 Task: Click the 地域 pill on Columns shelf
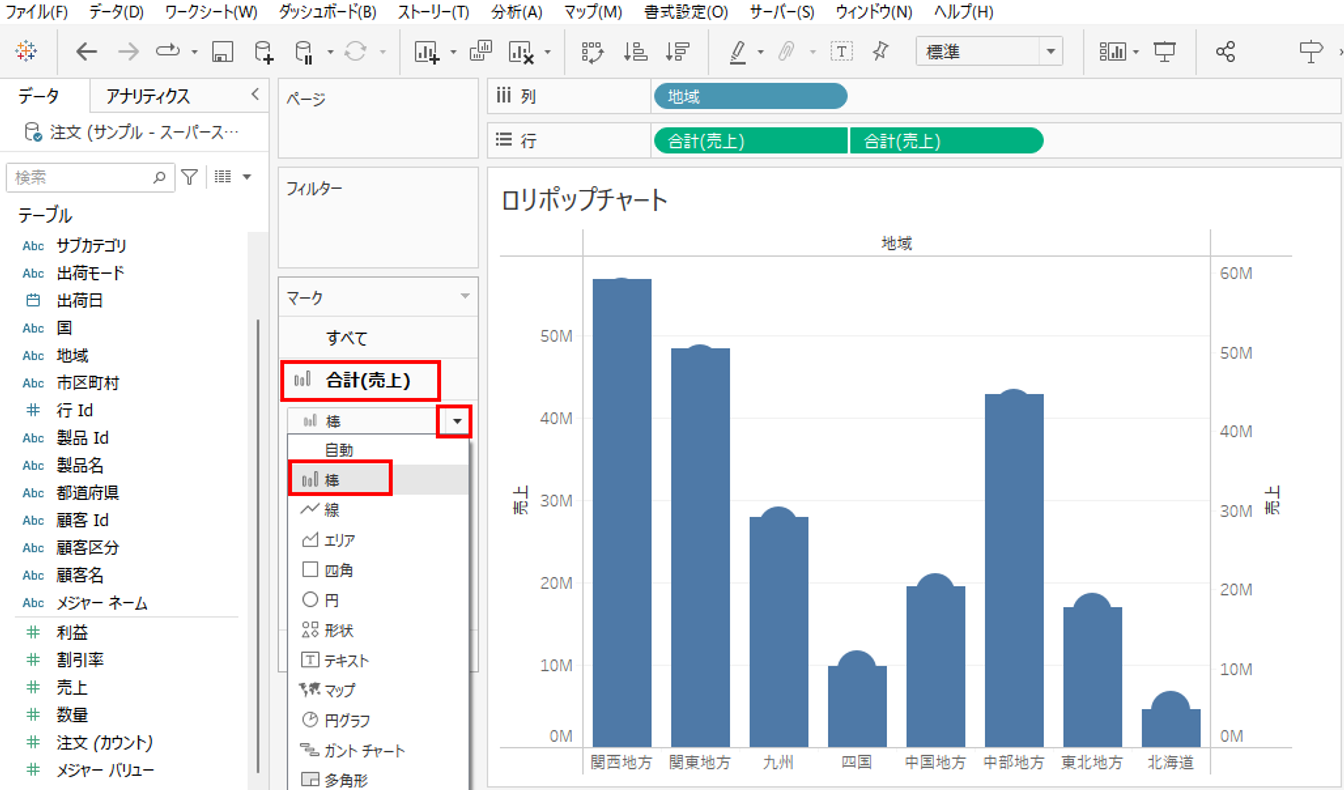(x=750, y=96)
